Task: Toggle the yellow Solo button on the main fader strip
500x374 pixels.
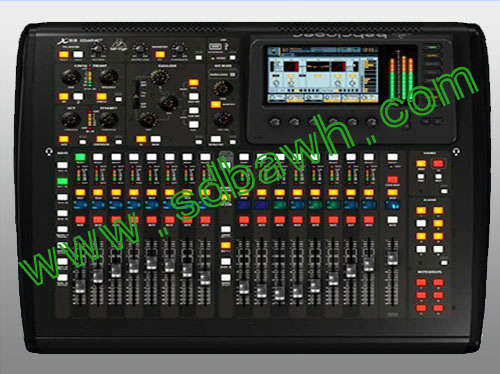Action: click(392, 192)
